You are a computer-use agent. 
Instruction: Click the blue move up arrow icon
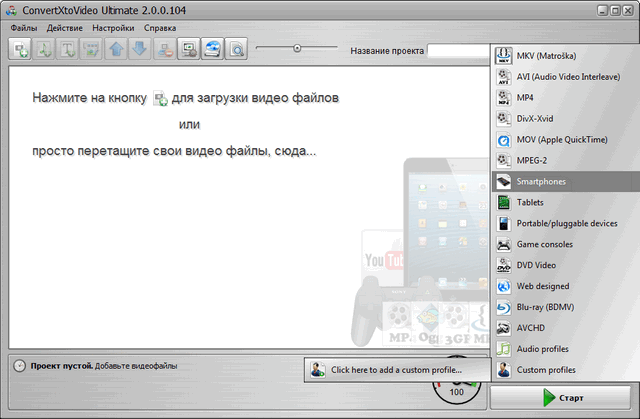115,49
